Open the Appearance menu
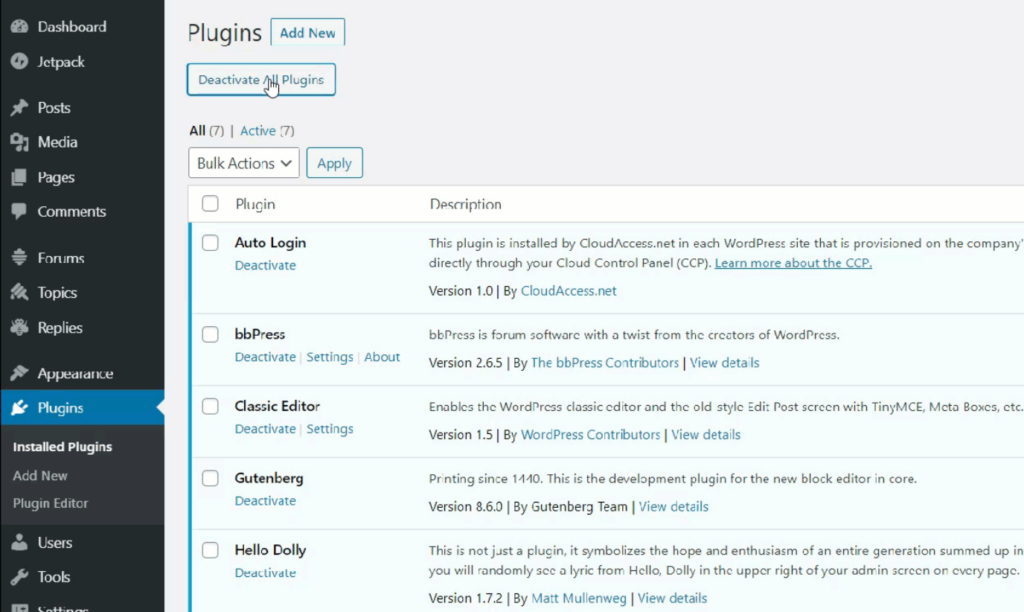1024x612 pixels. (75, 374)
